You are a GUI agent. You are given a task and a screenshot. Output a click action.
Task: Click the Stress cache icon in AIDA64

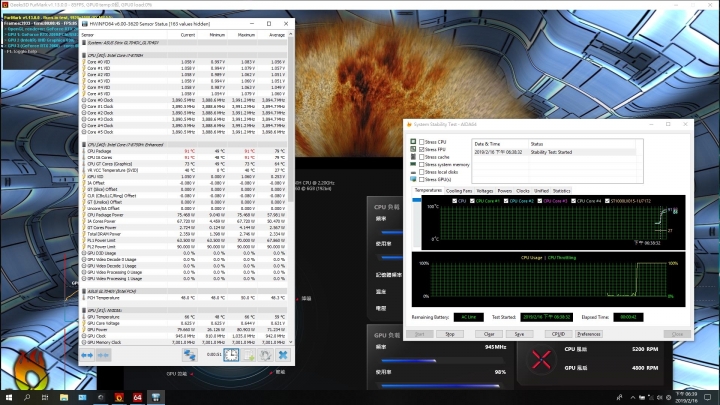(413, 157)
